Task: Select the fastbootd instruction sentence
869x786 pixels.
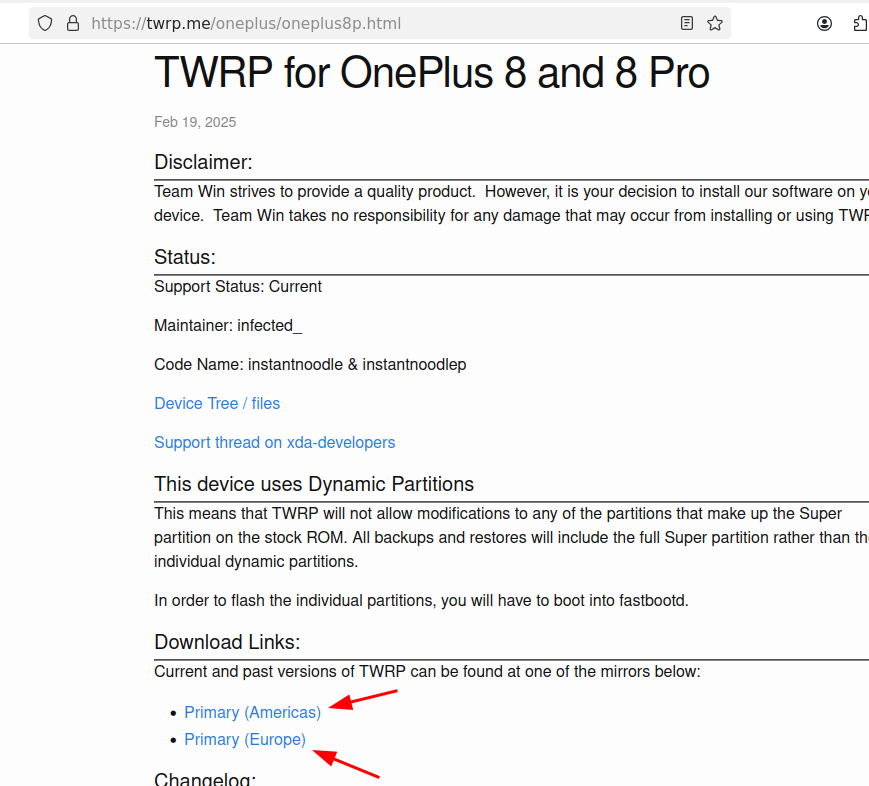Action: (421, 601)
